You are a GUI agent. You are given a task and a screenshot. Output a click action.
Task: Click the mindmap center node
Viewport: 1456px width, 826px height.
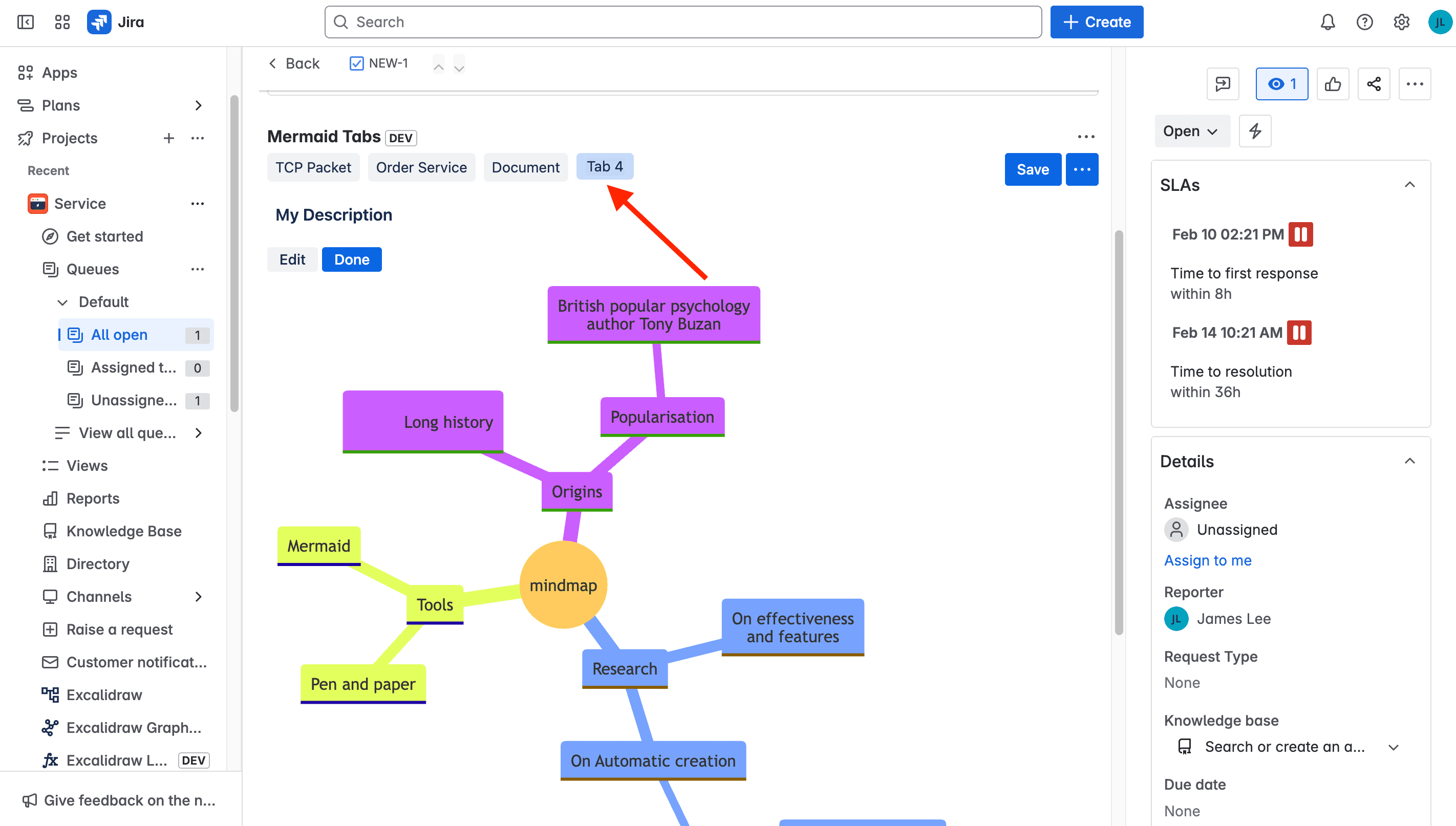pos(563,585)
